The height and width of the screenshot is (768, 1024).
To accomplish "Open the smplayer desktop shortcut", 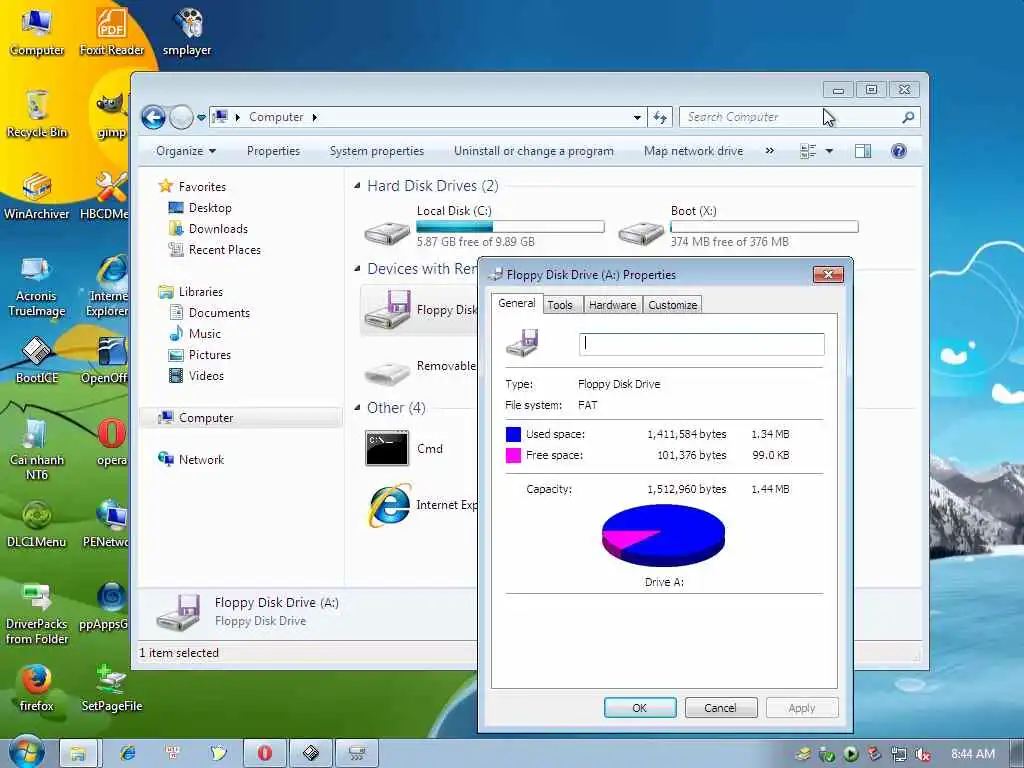I will (187, 31).
